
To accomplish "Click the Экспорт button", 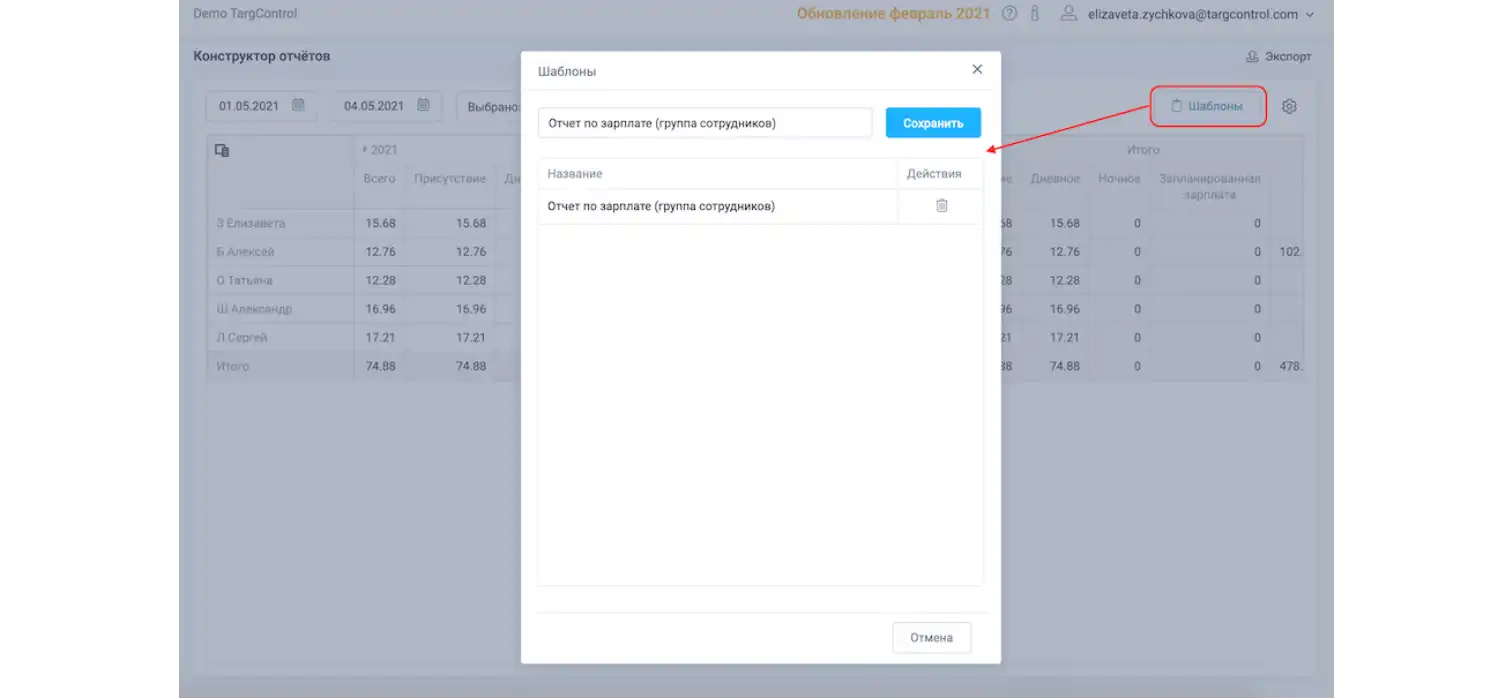I will point(1278,57).
